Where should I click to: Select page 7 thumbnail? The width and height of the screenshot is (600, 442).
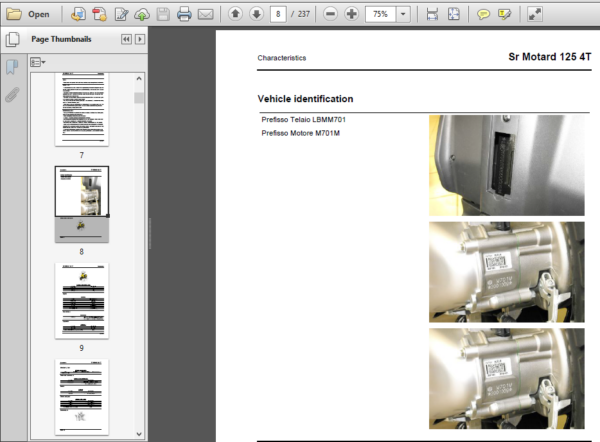point(82,109)
